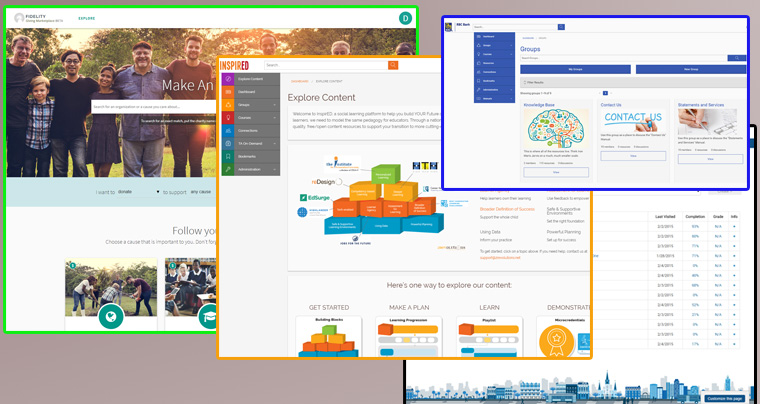Click the orange search button in InspirED
This screenshot has height=404, width=760.
pyautogui.click(x=393, y=65)
